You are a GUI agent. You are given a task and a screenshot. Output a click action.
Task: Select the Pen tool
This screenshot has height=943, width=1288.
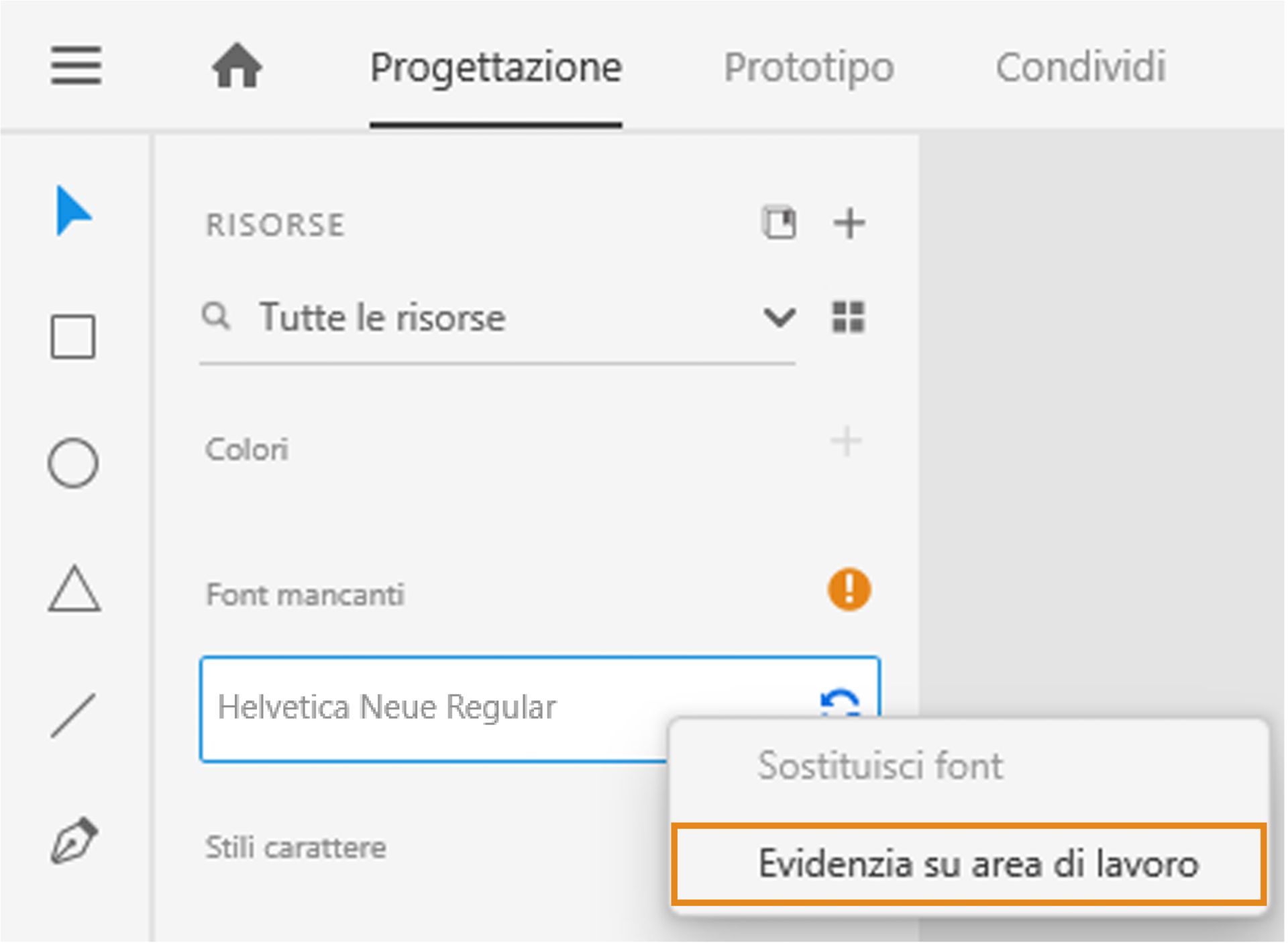[x=74, y=839]
